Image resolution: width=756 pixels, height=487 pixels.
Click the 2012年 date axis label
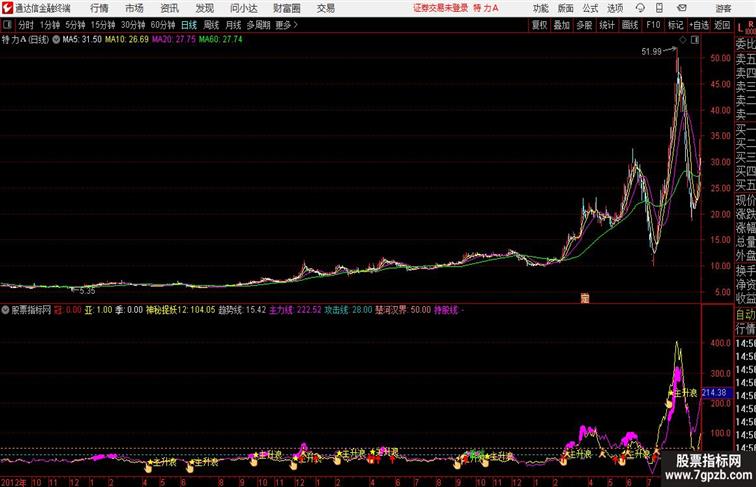pos(14,482)
